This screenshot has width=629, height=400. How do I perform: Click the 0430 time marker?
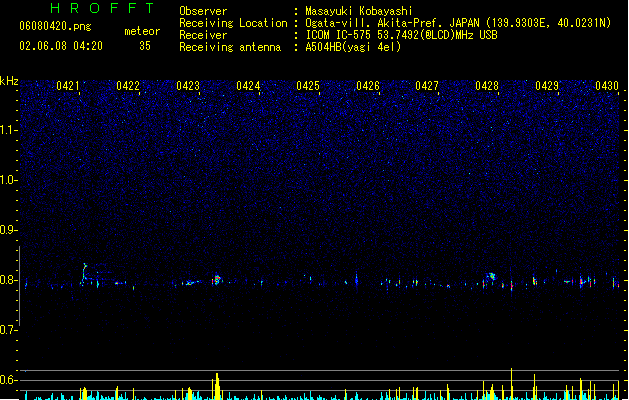coord(607,86)
